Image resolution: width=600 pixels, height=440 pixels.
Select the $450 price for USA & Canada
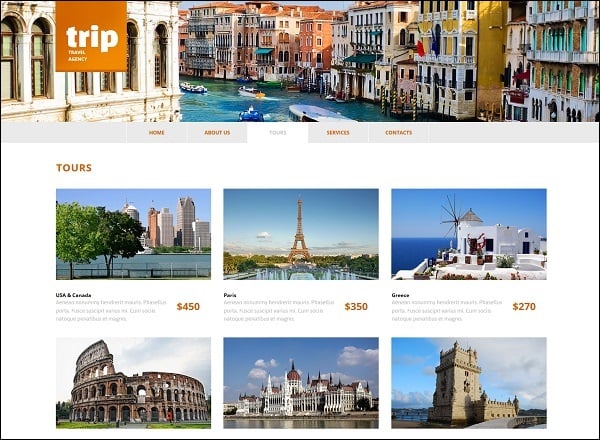click(x=188, y=306)
